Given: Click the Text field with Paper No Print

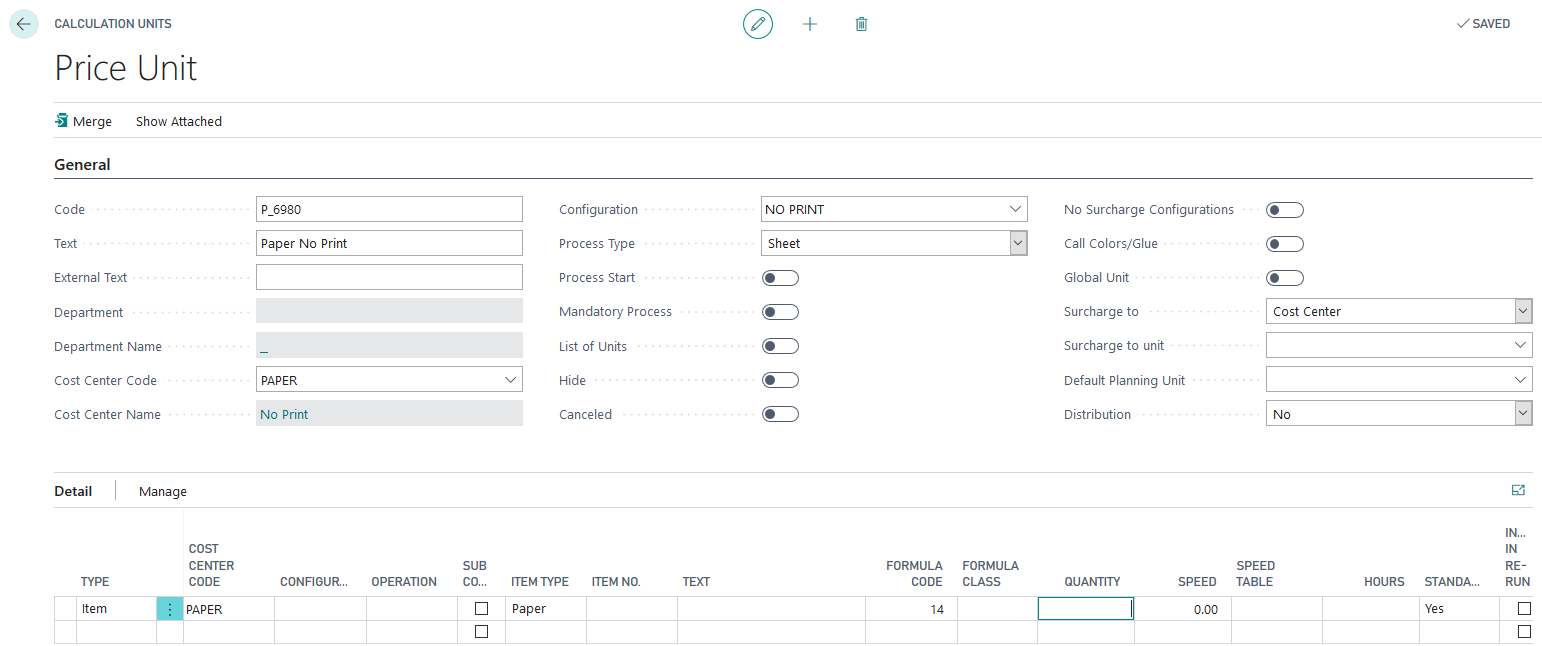Looking at the screenshot, I should click(x=389, y=243).
